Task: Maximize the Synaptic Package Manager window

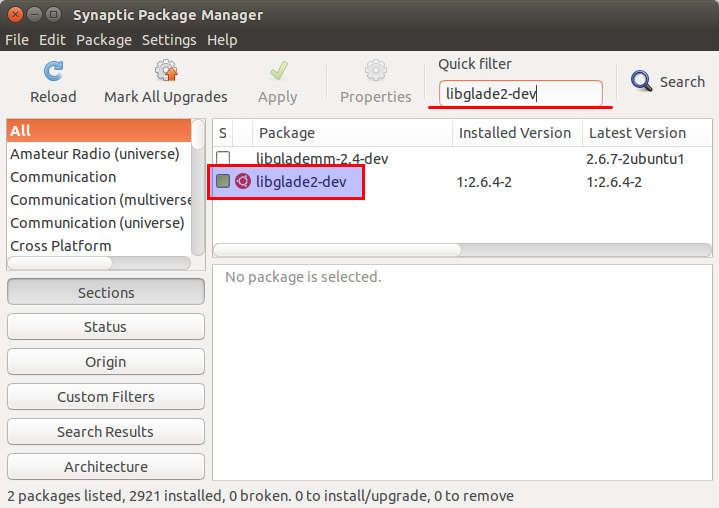Action: click(54, 15)
